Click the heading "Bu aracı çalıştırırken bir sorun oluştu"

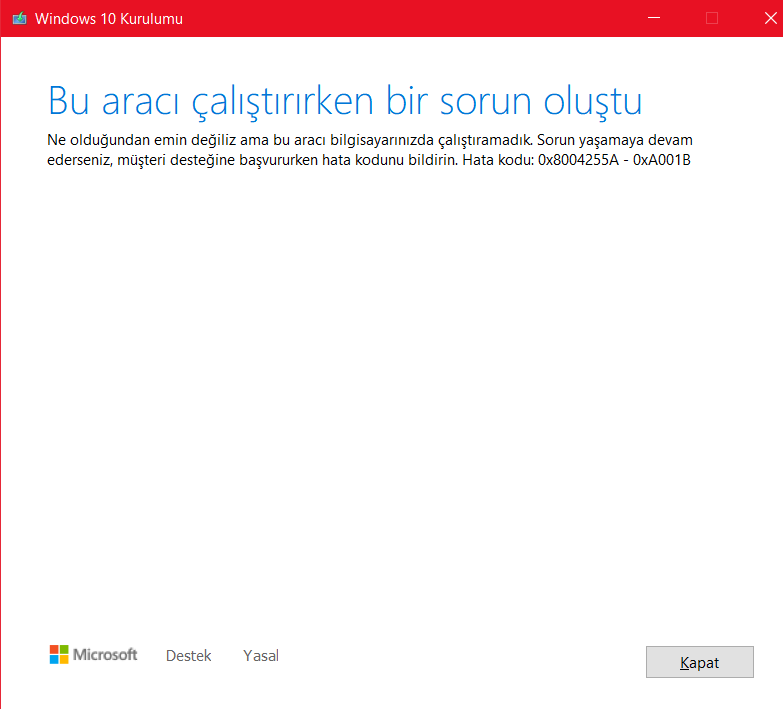(x=345, y=102)
